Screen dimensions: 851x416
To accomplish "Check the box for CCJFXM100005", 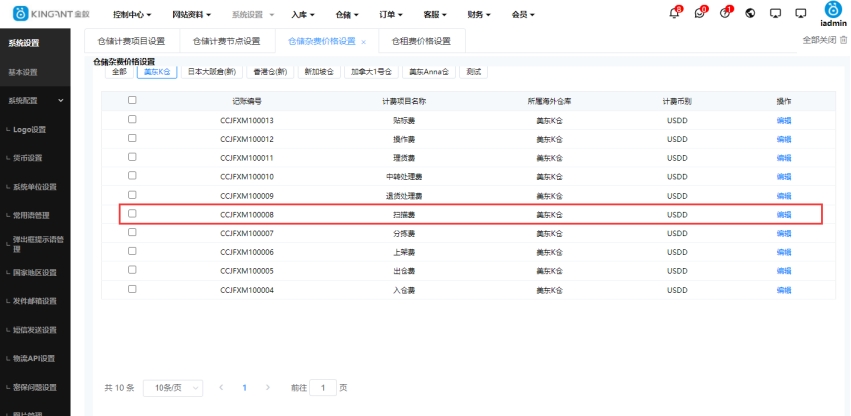I will [132, 270].
